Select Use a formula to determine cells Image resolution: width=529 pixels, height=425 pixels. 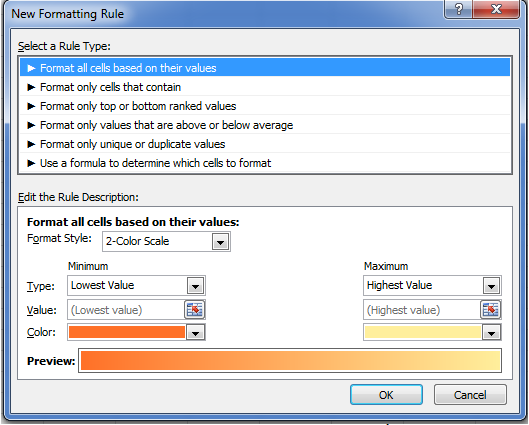(x=265, y=163)
